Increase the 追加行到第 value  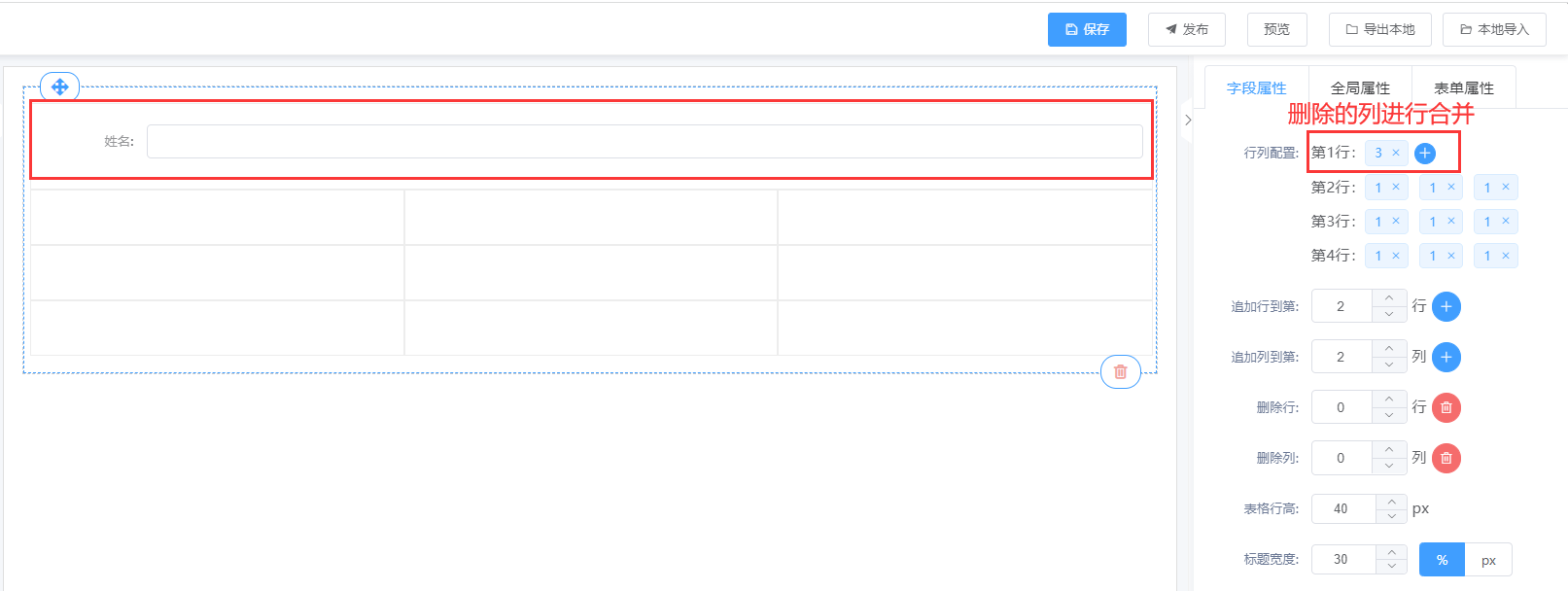[x=1389, y=298]
